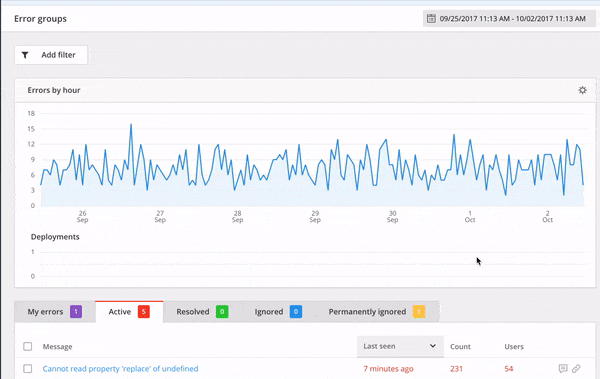Click the calendar icon in date range
The width and height of the screenshot is (600, 379).
(431, 18)
